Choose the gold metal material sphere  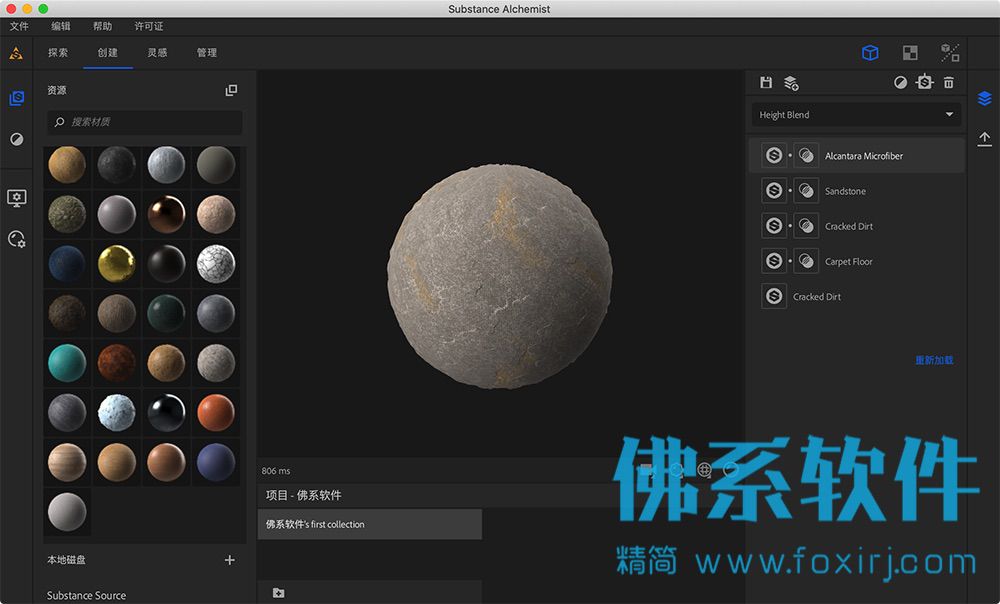(x=117, y=264)
